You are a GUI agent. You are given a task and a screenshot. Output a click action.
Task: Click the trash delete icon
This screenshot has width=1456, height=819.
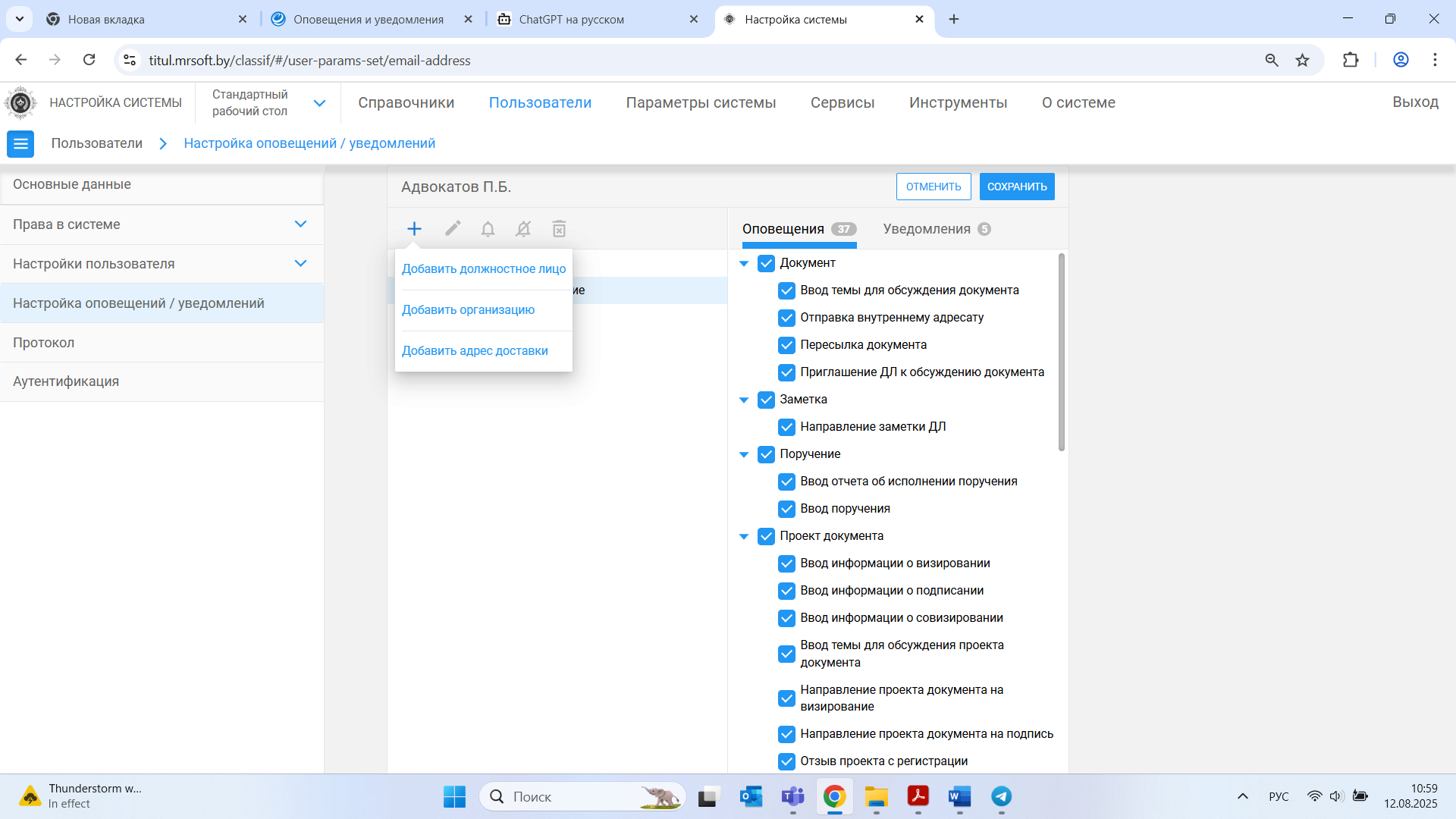tap(559, 229)
